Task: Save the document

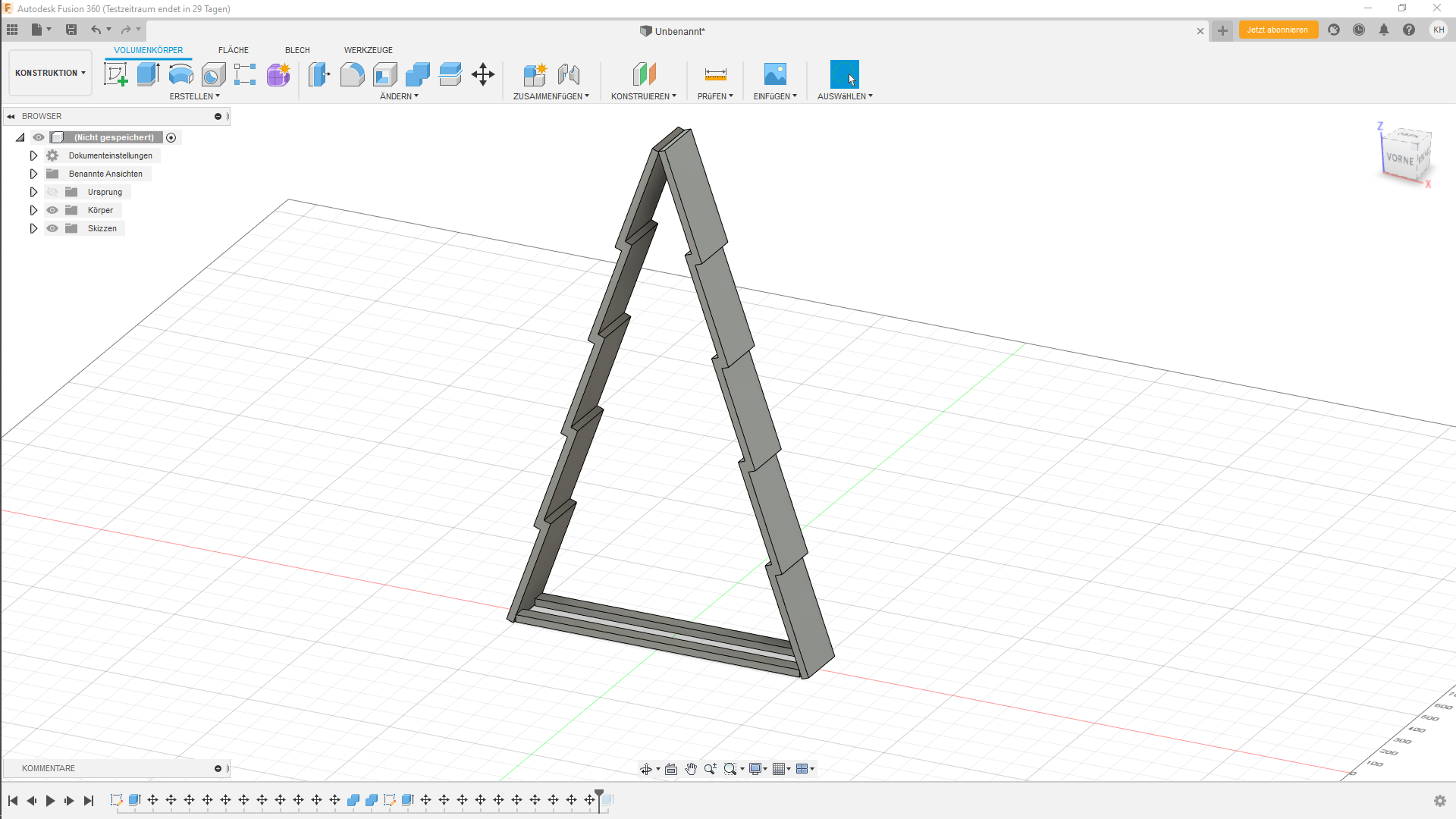Action: (71, 30)
